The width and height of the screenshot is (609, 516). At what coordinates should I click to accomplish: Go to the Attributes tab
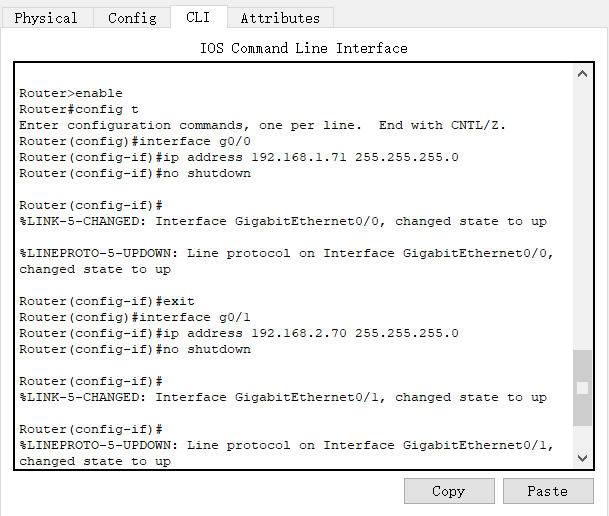click(280, 18)
